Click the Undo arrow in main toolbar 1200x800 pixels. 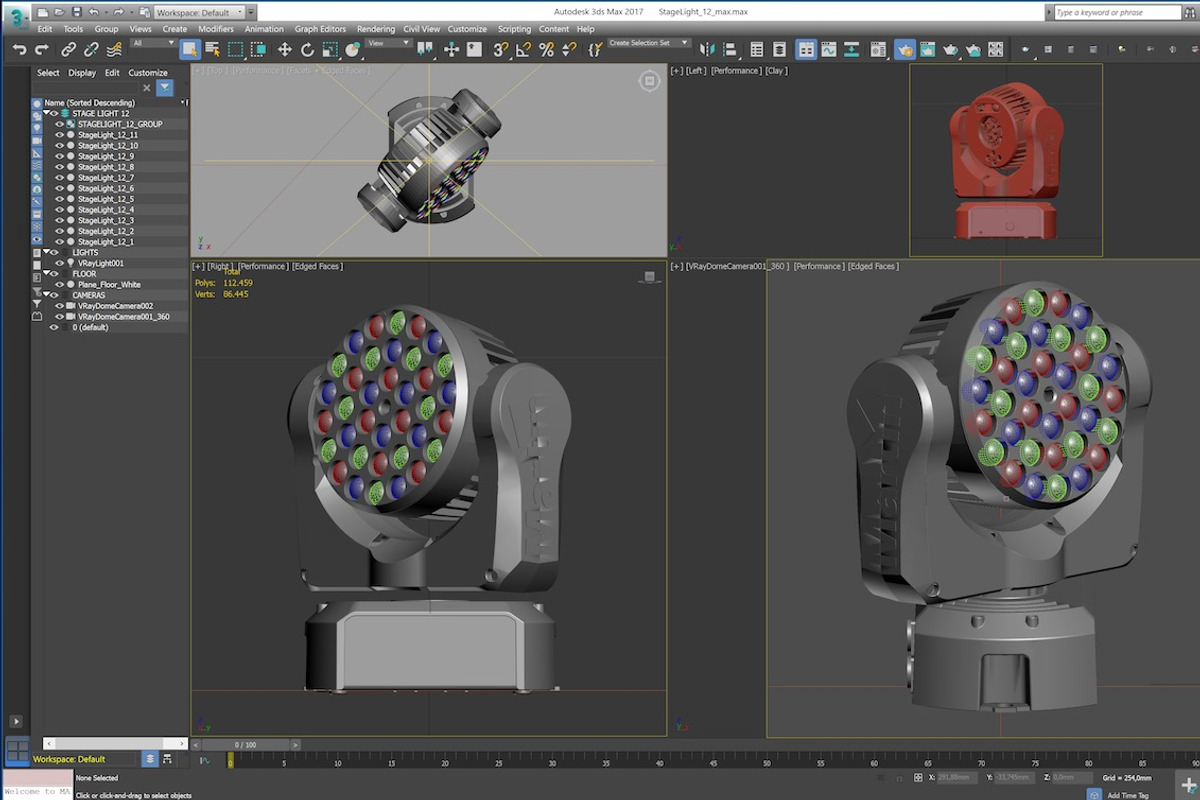point(19,49)
